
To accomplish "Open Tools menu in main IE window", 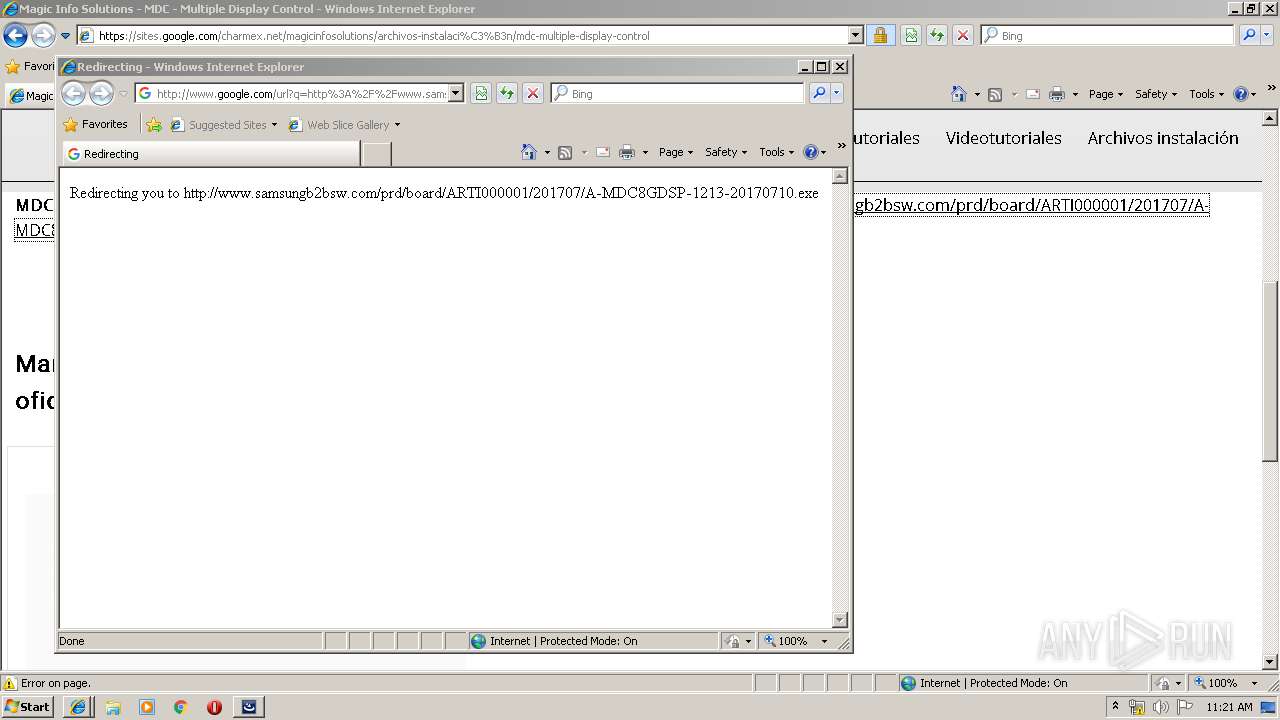I will click(x=1207, y=94).
